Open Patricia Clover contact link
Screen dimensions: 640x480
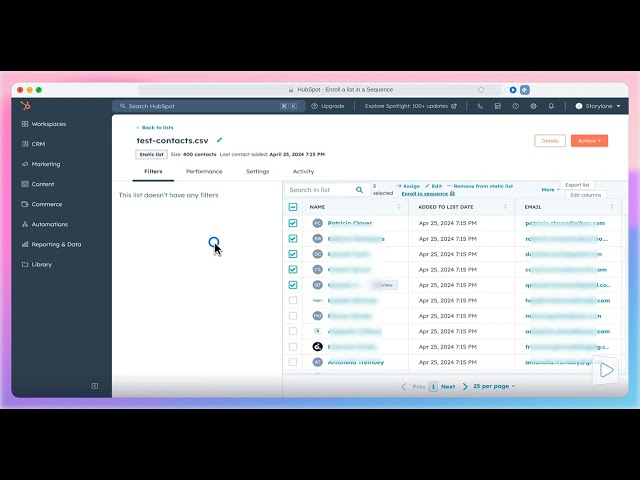(x=350, y=223)
